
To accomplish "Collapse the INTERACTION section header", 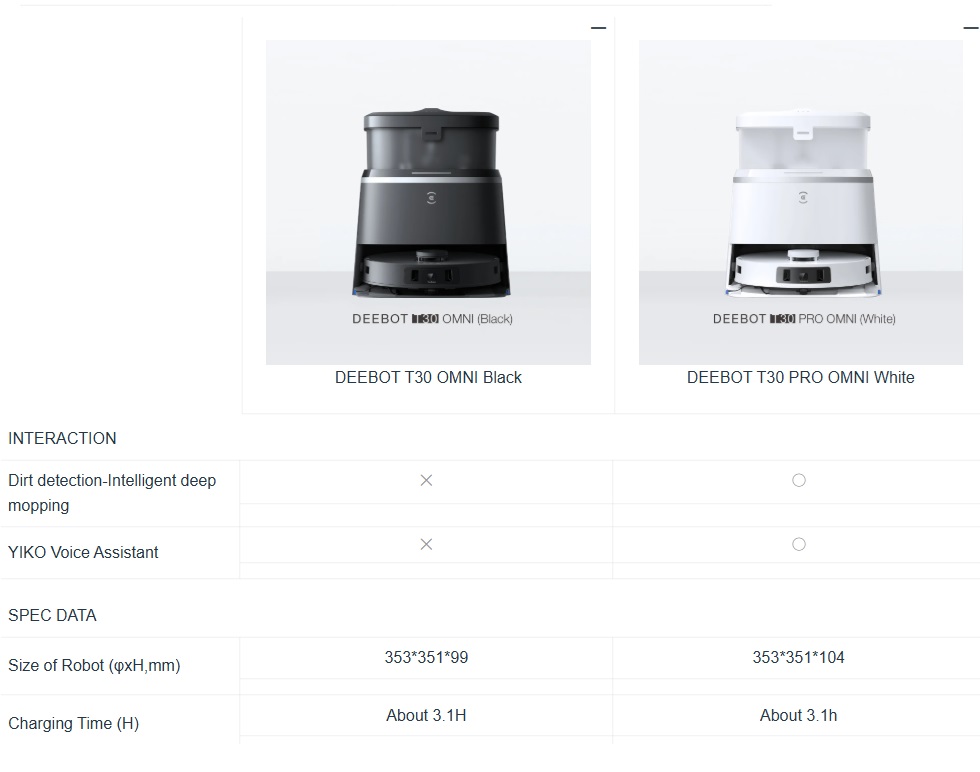I will tap(62, 438).
